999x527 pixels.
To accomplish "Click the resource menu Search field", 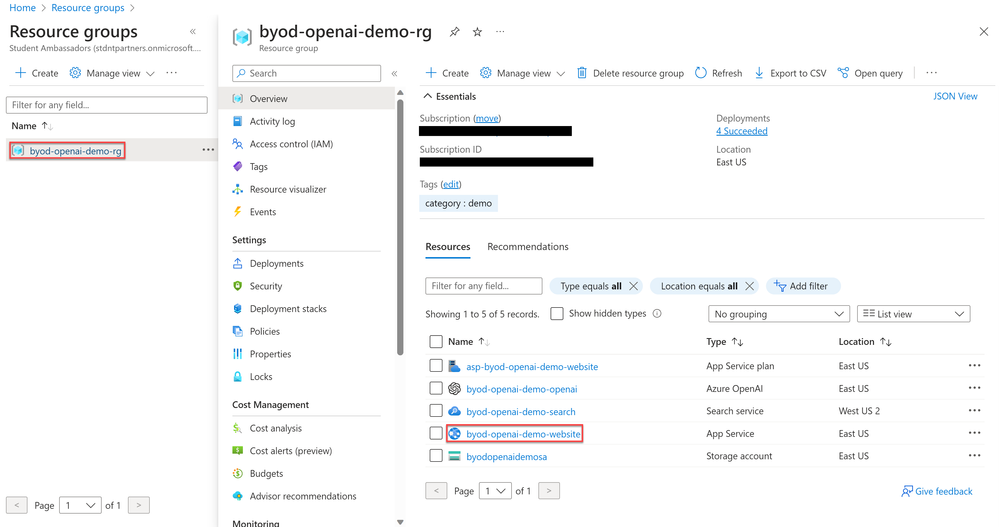I will tap(306, 73).
